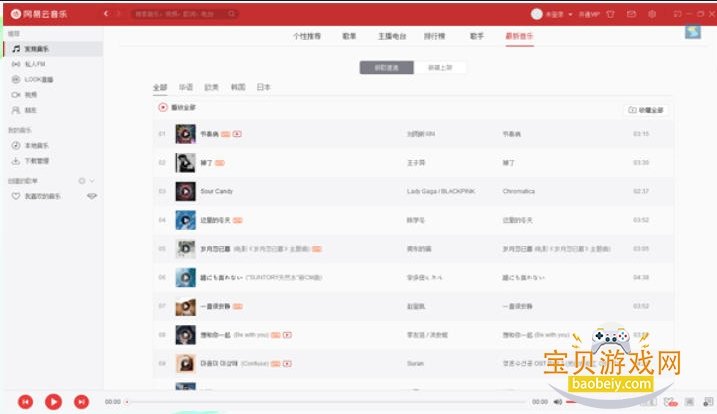
Task: Start playback with the red play button
Action: point(53,402)
